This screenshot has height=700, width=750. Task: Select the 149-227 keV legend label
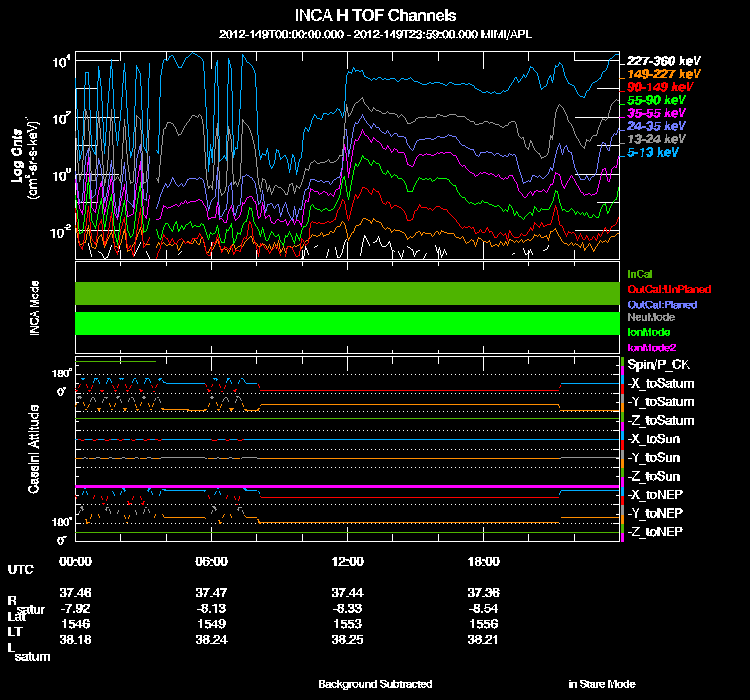tap(663, 74)
